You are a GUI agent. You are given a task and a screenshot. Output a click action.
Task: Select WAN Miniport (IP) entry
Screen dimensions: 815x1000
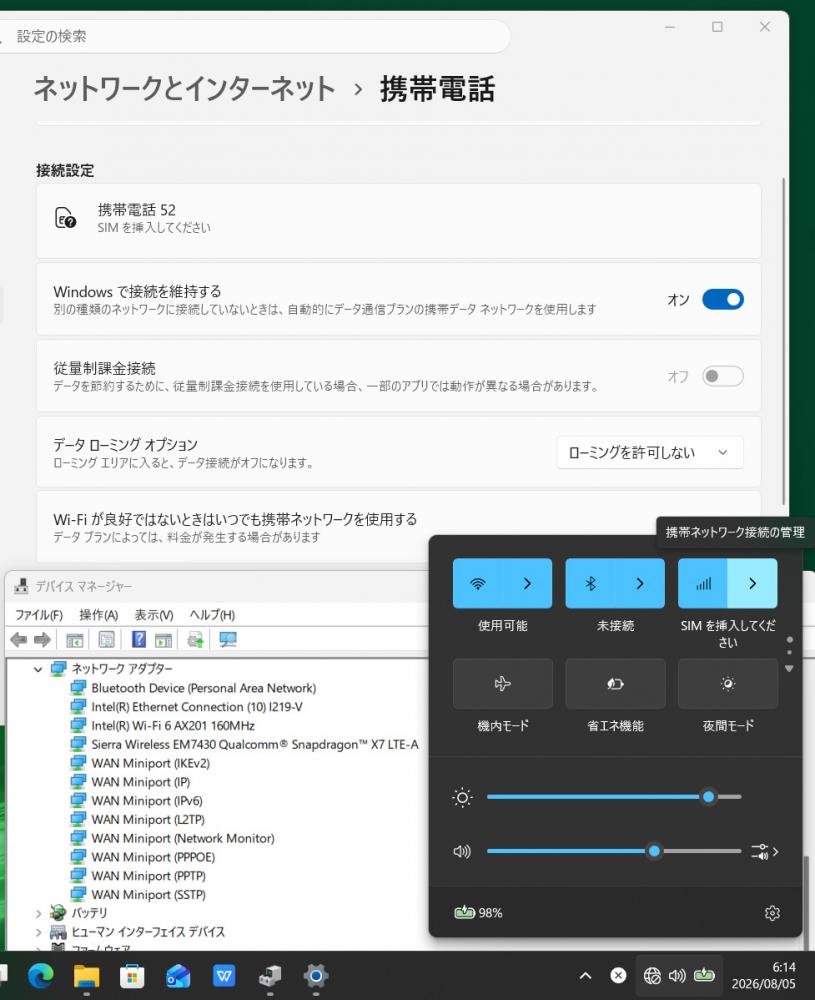tap(140, 782)
